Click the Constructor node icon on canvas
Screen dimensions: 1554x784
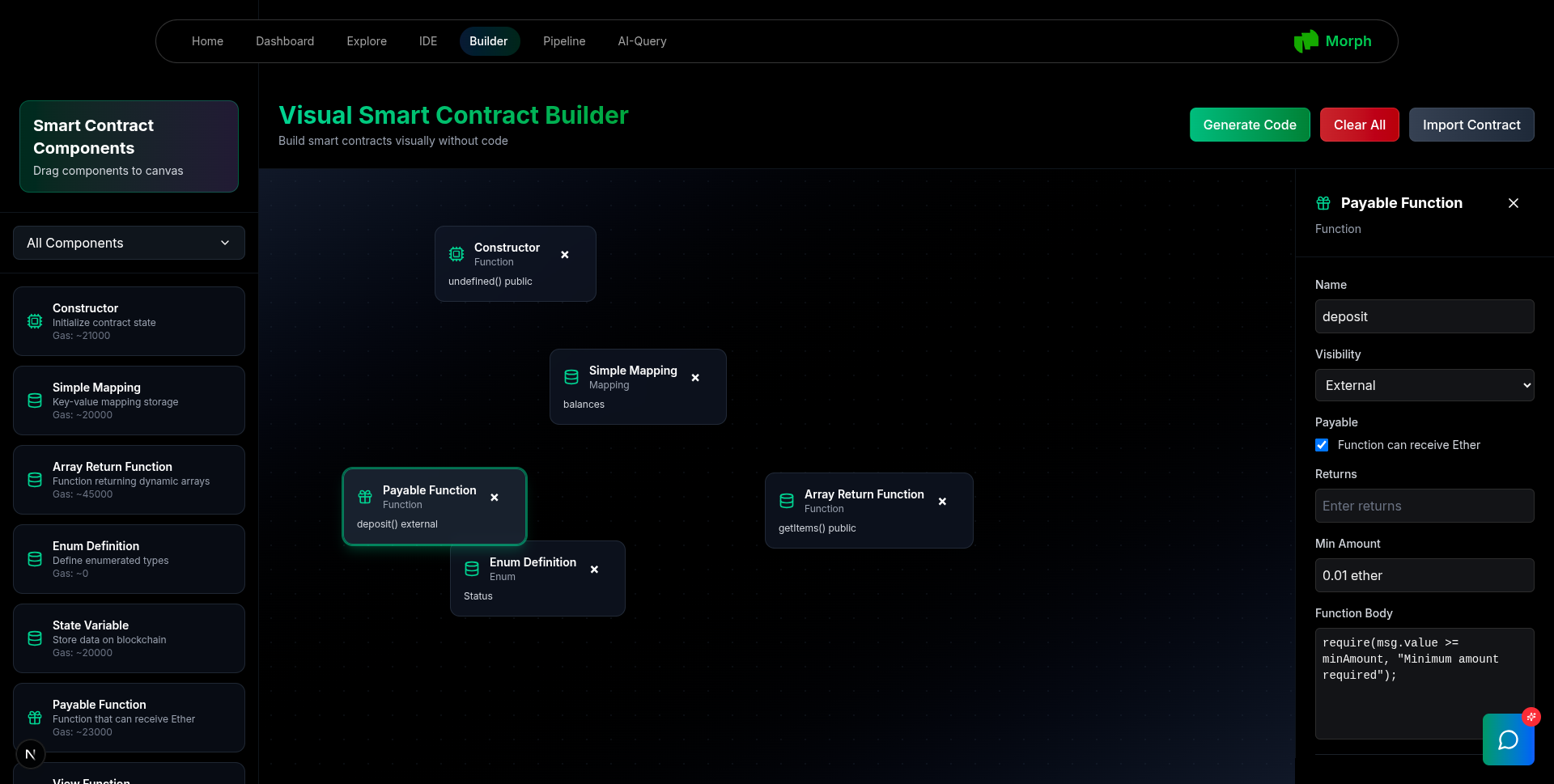[x=456, y=254]
